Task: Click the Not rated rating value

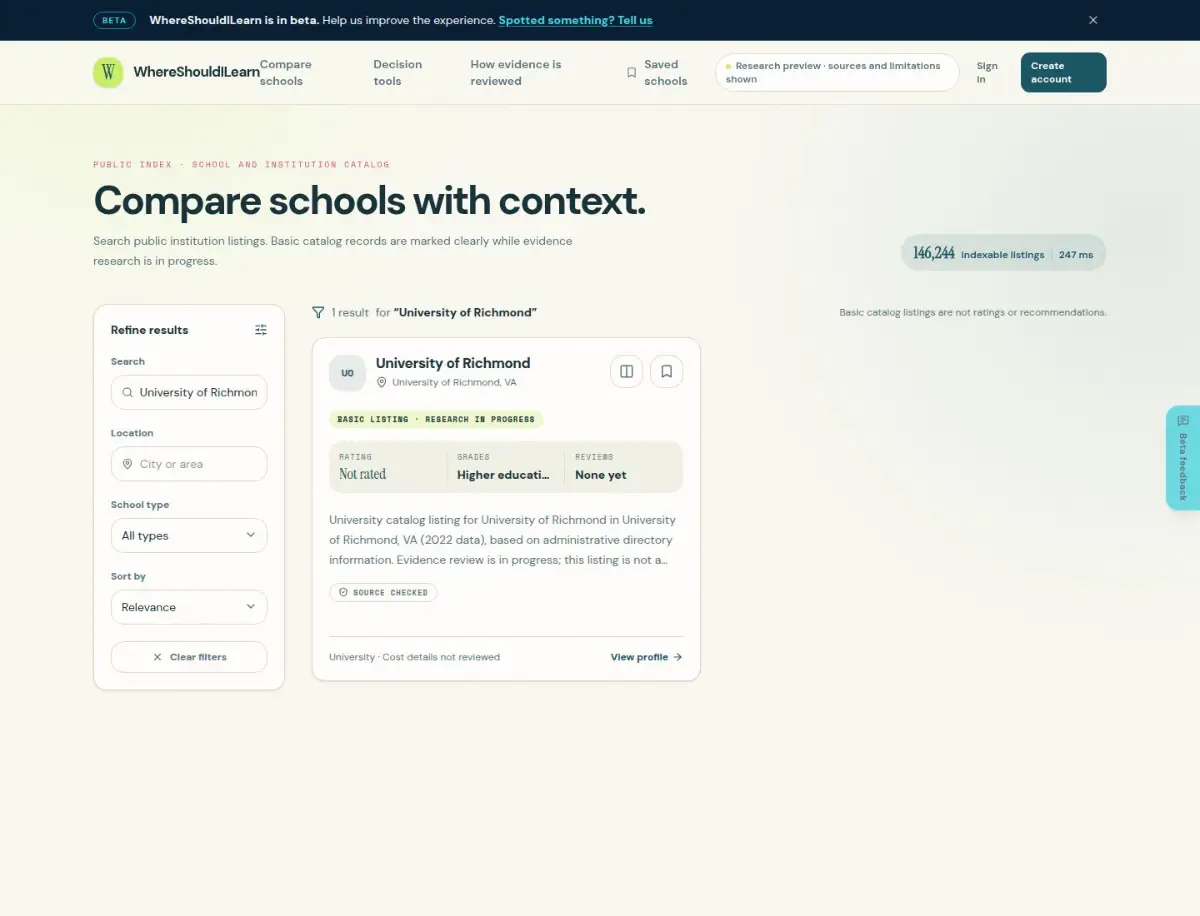Action: click(362, 474)
